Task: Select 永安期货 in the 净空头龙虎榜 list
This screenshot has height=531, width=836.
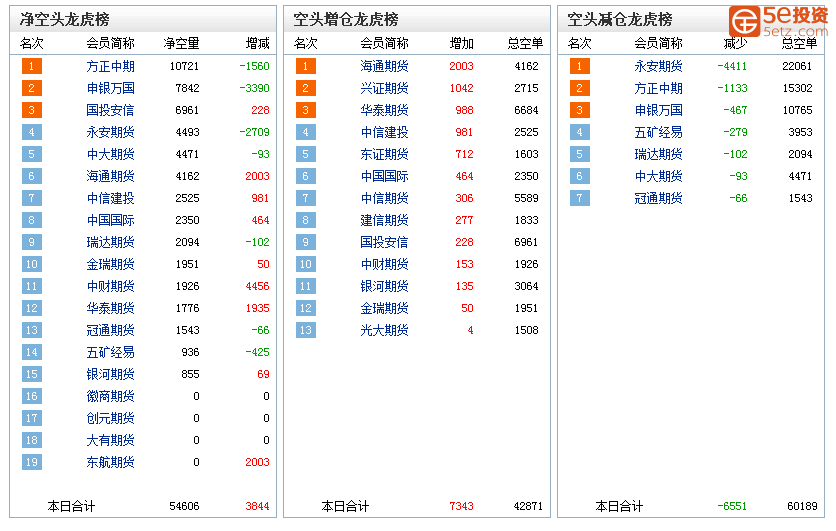Action: (110, 132)
